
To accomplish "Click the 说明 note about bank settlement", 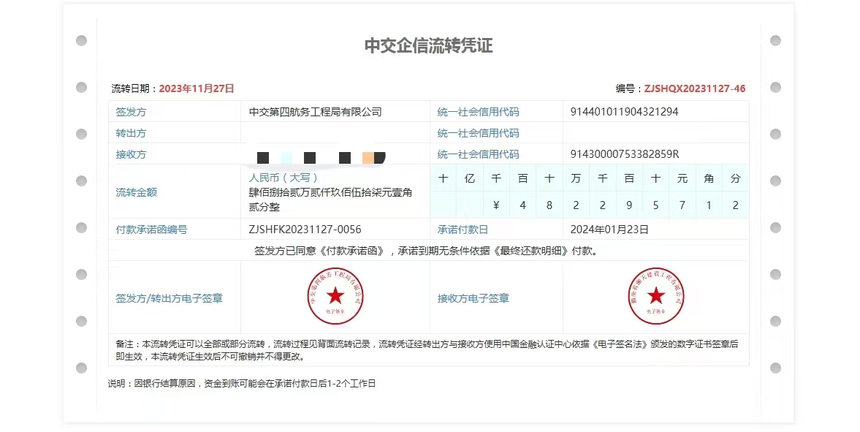I will (242, 384).
